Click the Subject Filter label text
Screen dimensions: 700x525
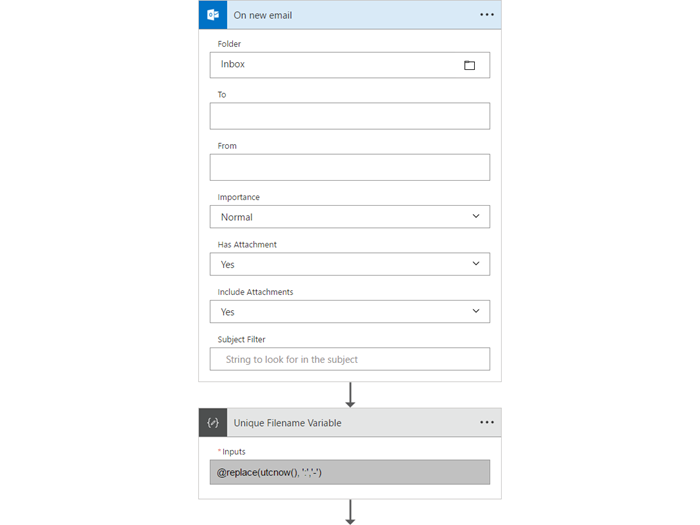241,339
